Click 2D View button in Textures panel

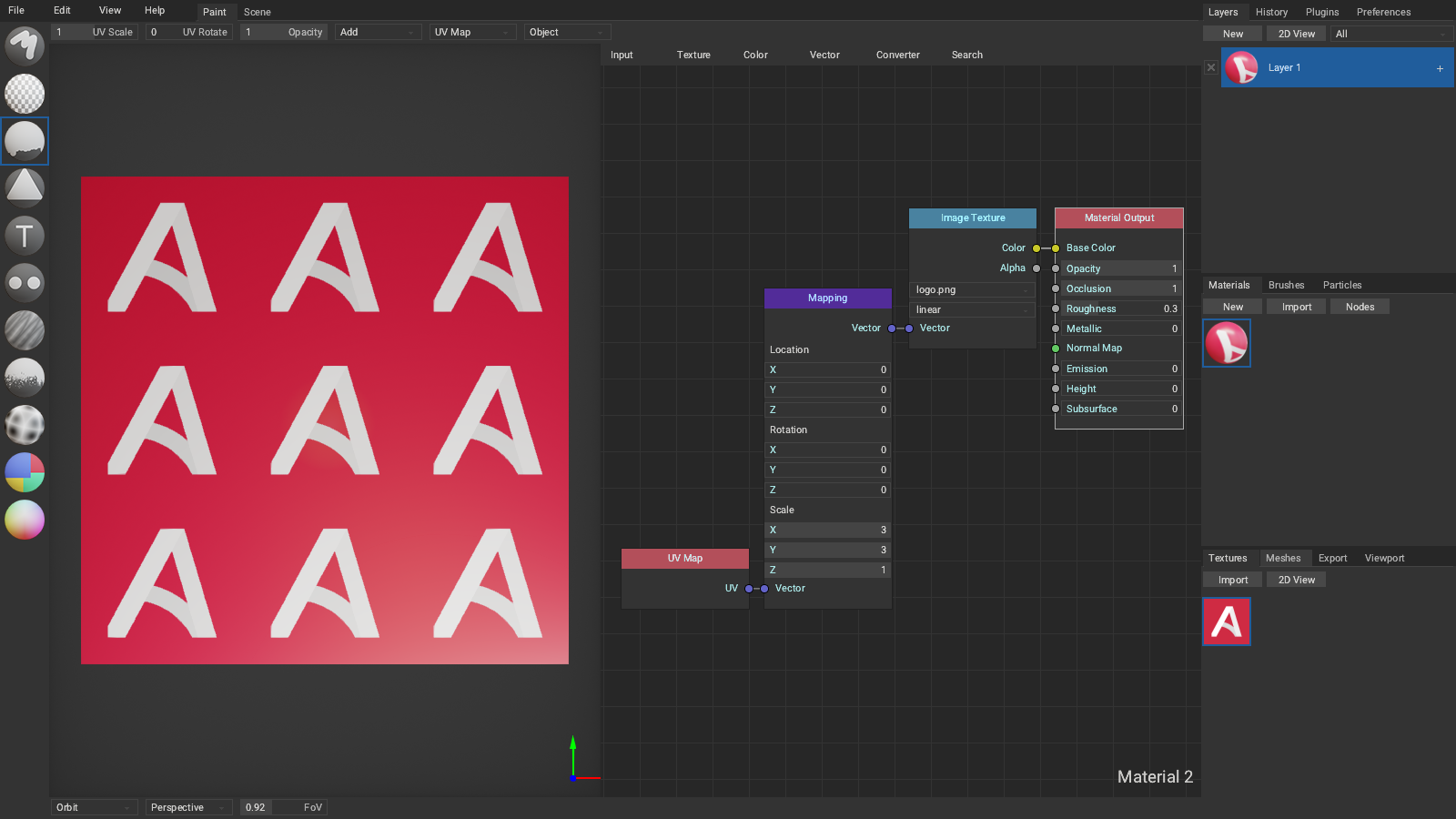pos(1296,580)
